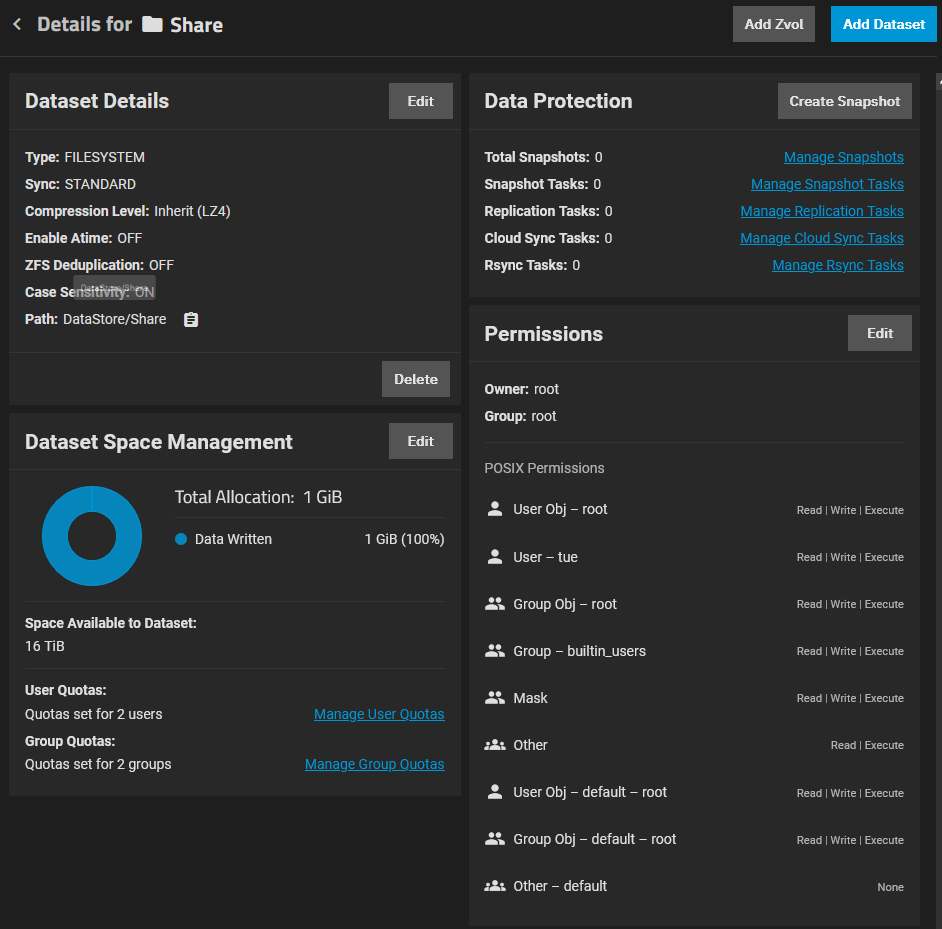Click the Group: root entry

coord(520,416)
